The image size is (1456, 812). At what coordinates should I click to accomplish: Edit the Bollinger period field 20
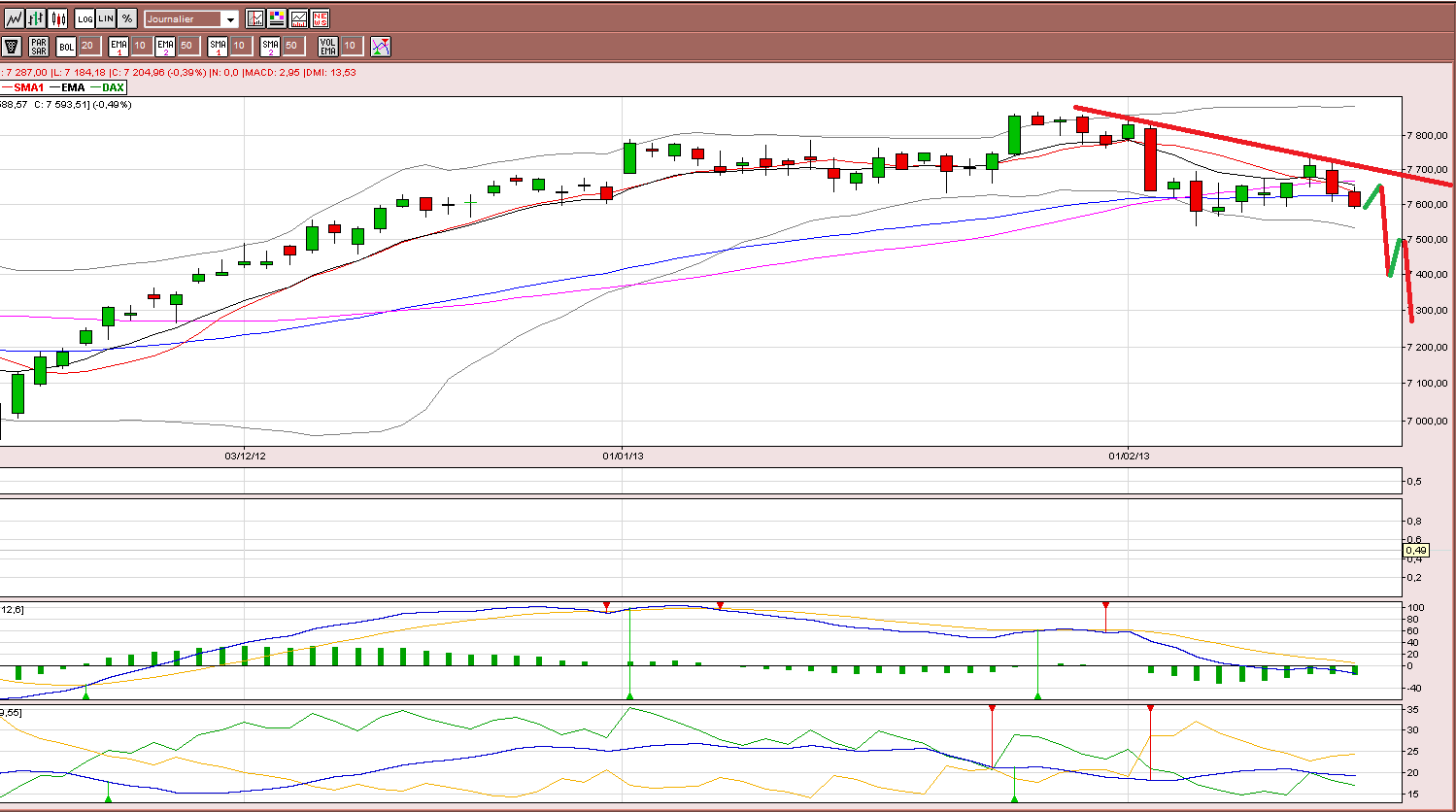coord(89,46)
